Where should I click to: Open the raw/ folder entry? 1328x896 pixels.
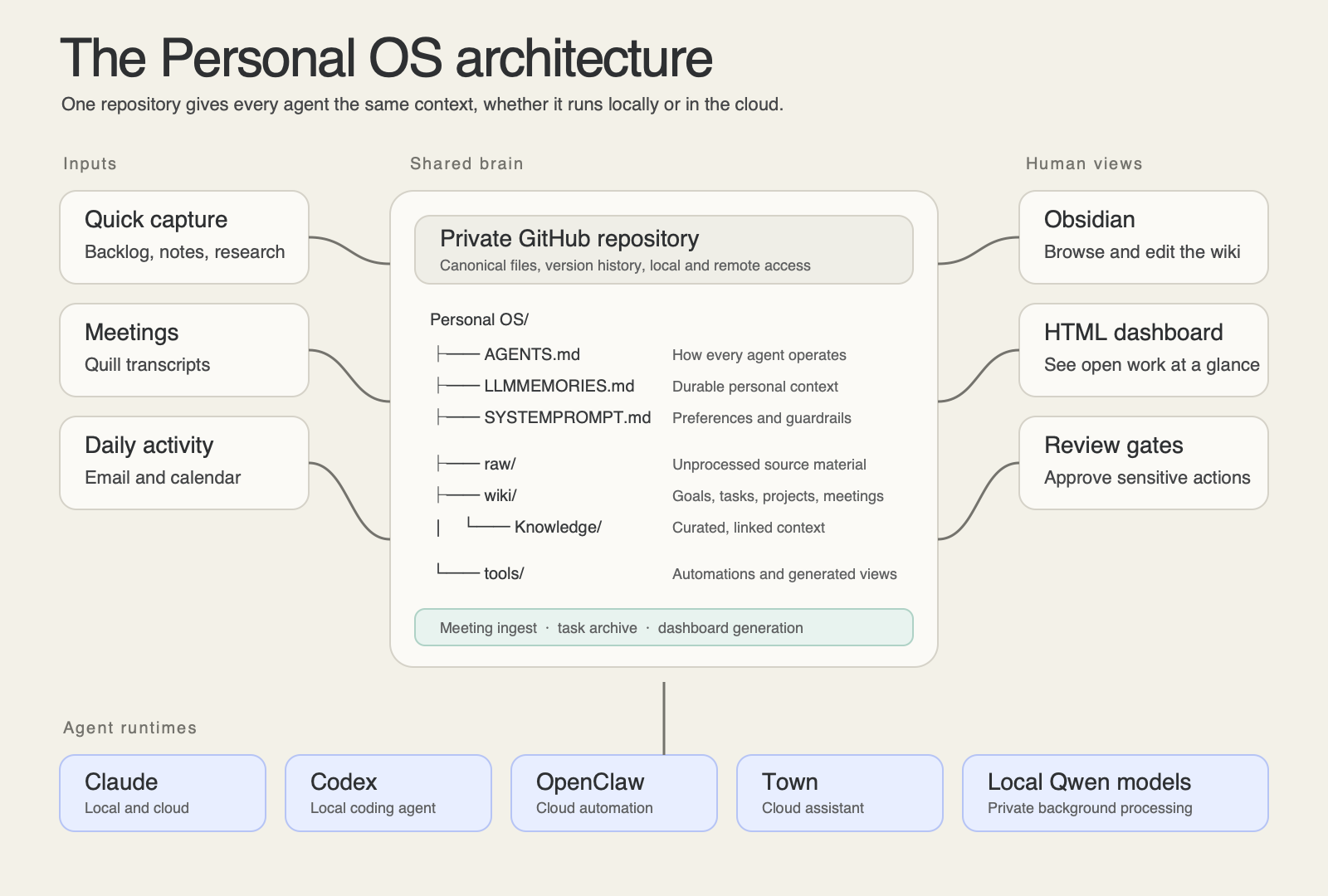coord(500,464)
